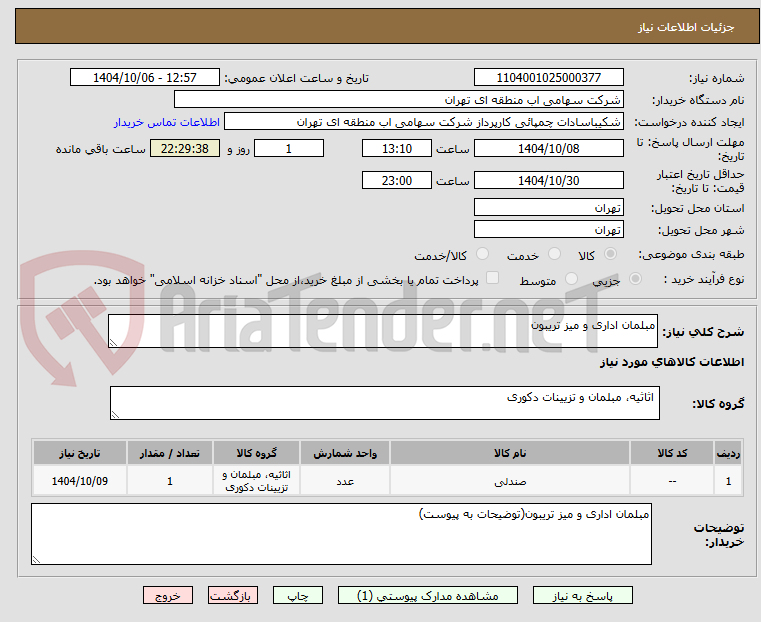Click the ایجاد کننده درخواست field
Viewport: 761px width, 622px height.
(423, 121)
